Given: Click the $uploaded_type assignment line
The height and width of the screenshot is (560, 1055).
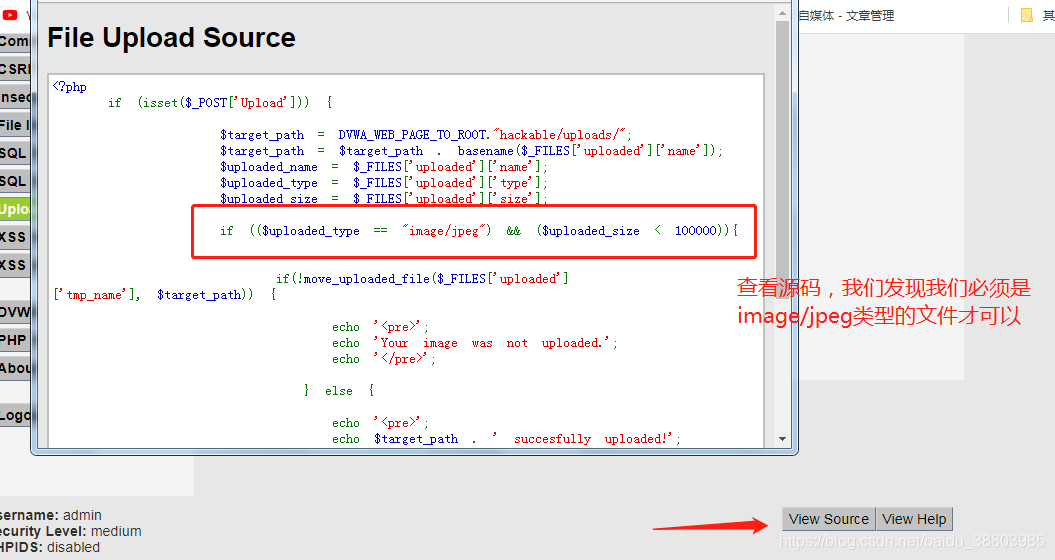Looking at the screenshot, I should (x=384, y=183).
